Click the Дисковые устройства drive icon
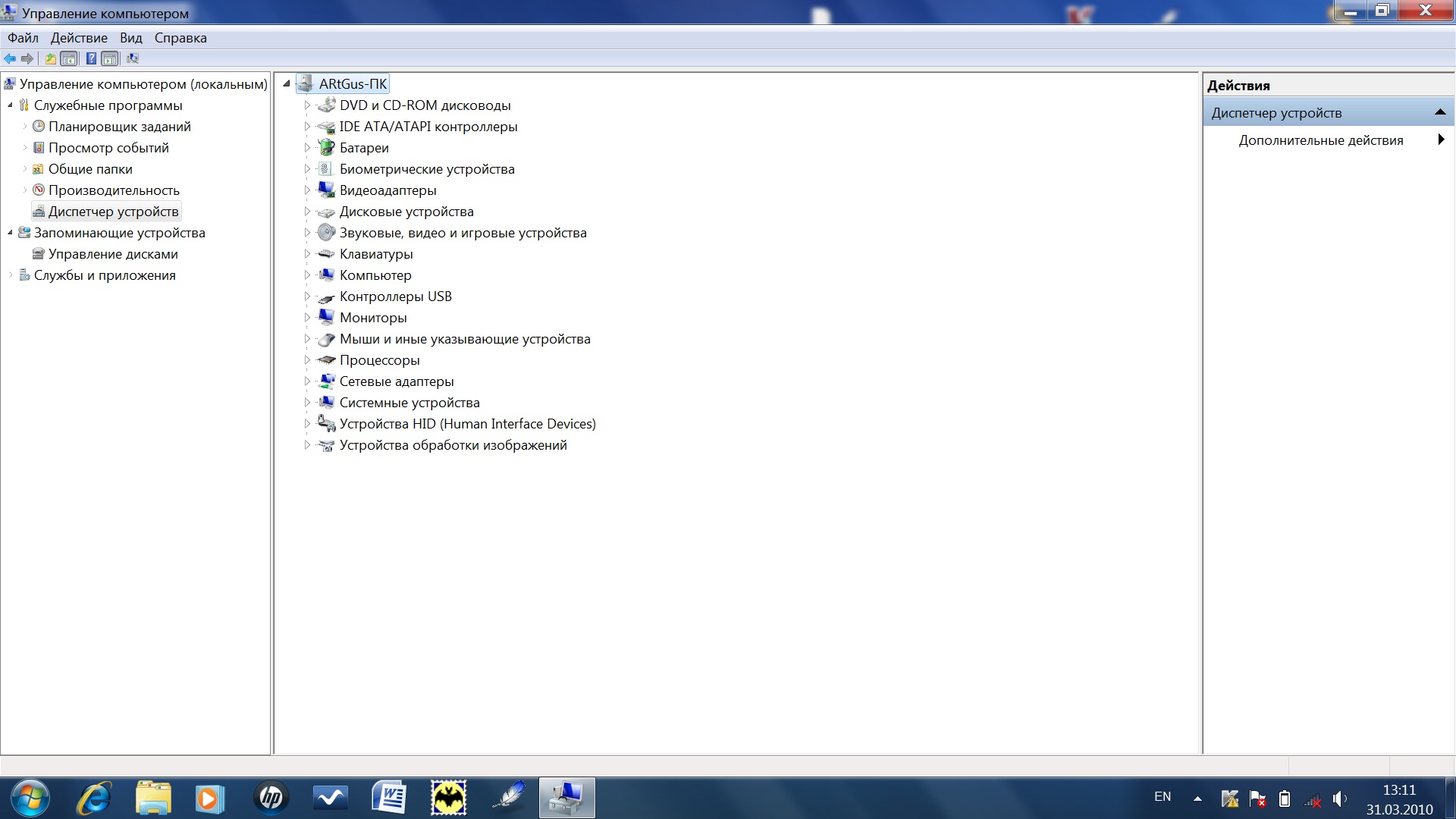 tap(326, 212)
